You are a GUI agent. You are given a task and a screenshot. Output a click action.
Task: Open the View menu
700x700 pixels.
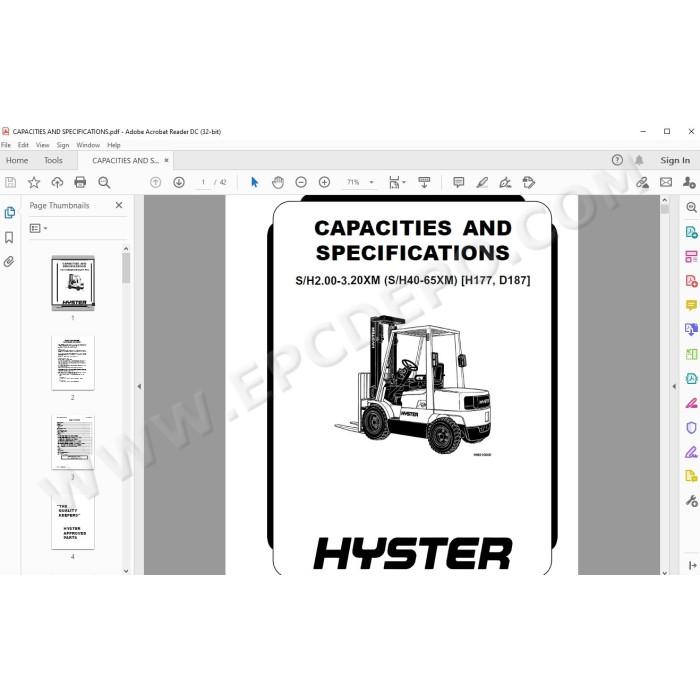point(43,145)
